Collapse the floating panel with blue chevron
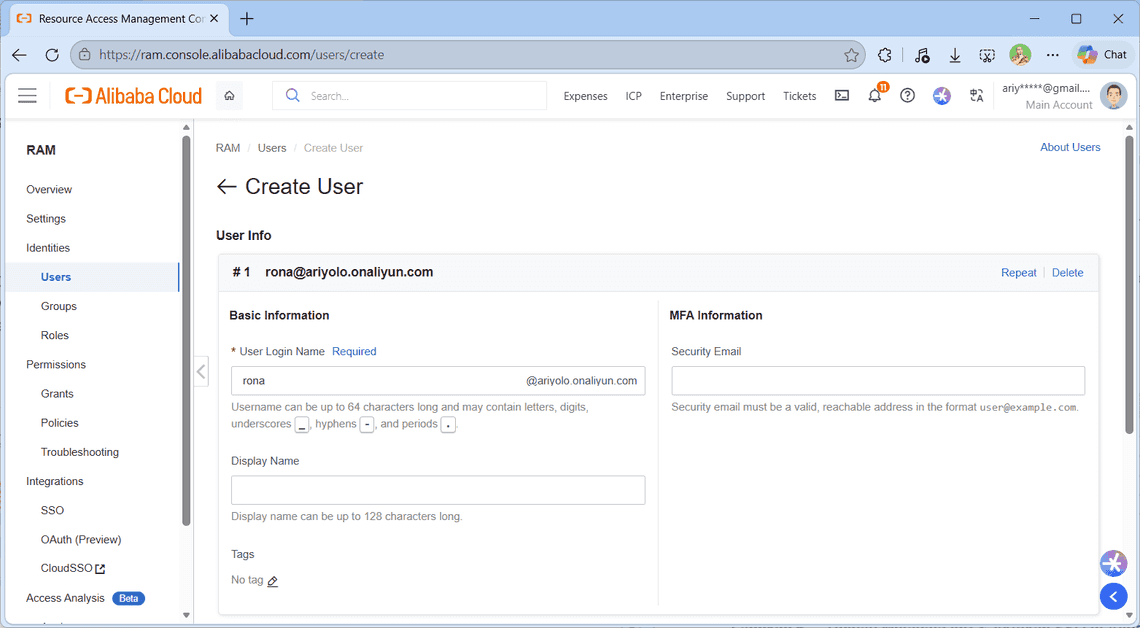The width and height of the screenshot is (1140, 628). (1114, 596)
